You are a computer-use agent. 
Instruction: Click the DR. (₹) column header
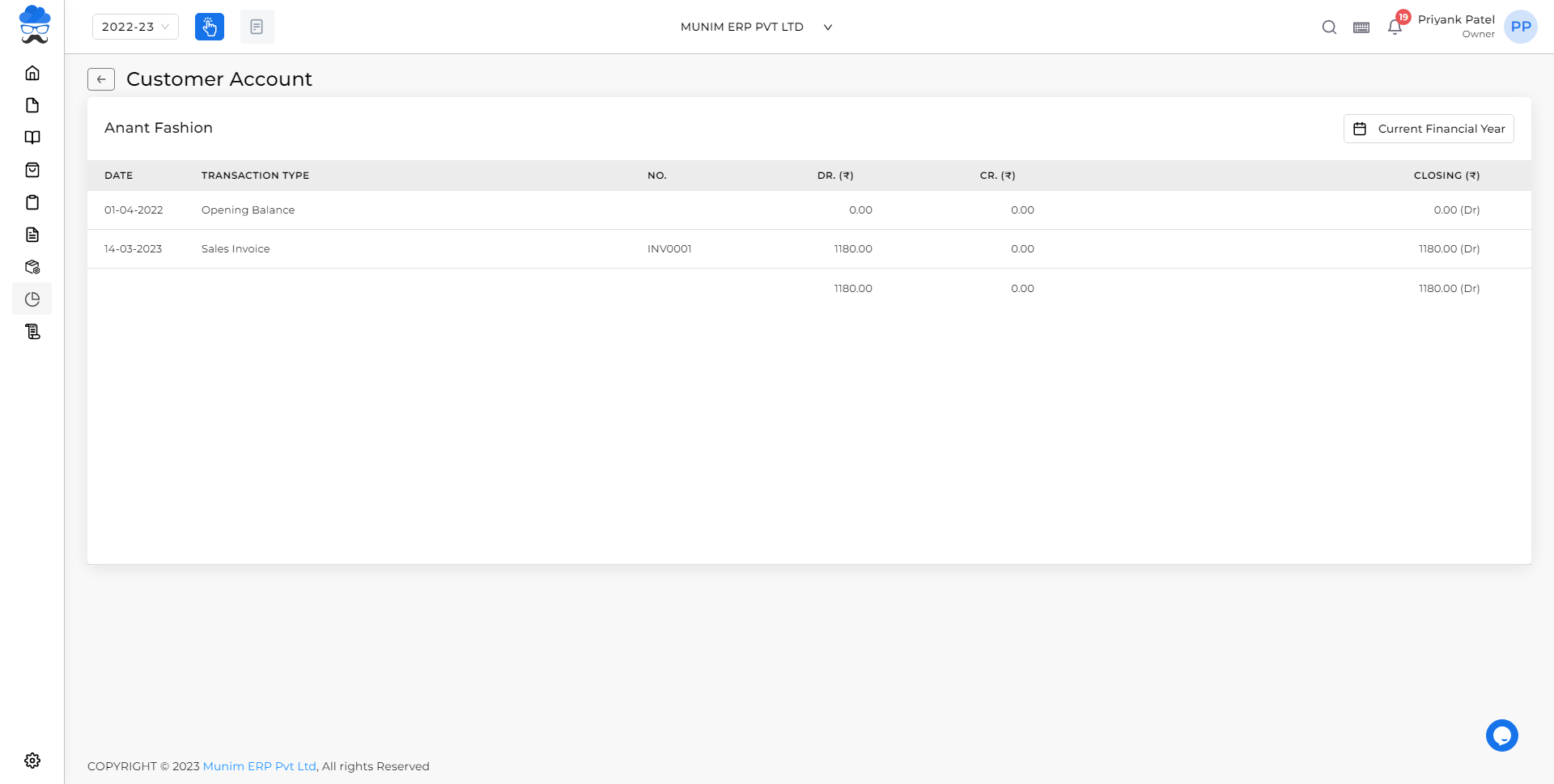pos(835,176)
